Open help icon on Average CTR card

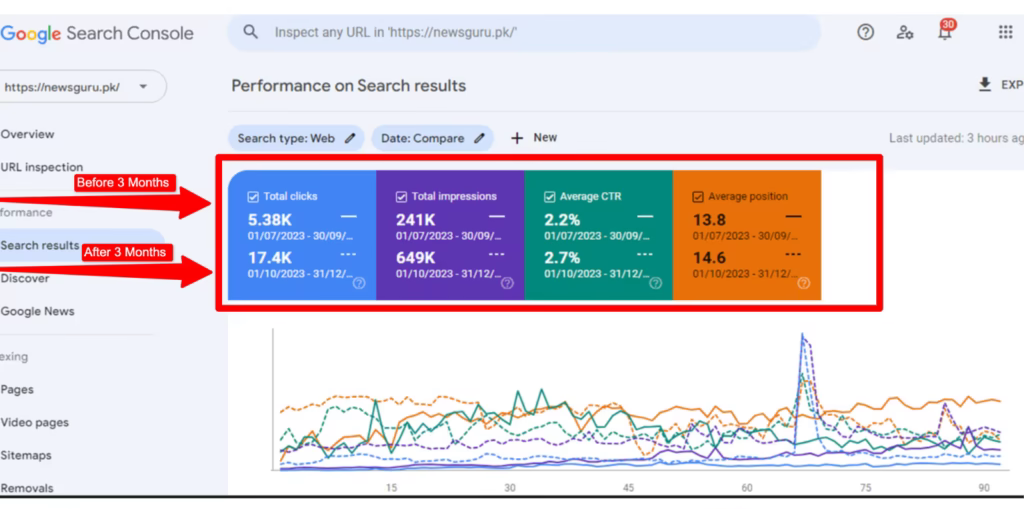pyautogui.click(x=656, y=284)
